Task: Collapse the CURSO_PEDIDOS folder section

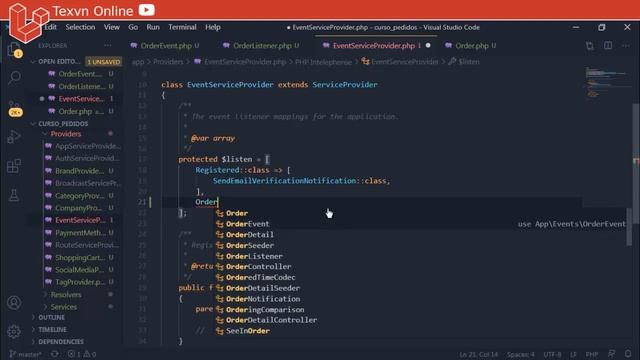Action: click(x=62, y=123)
